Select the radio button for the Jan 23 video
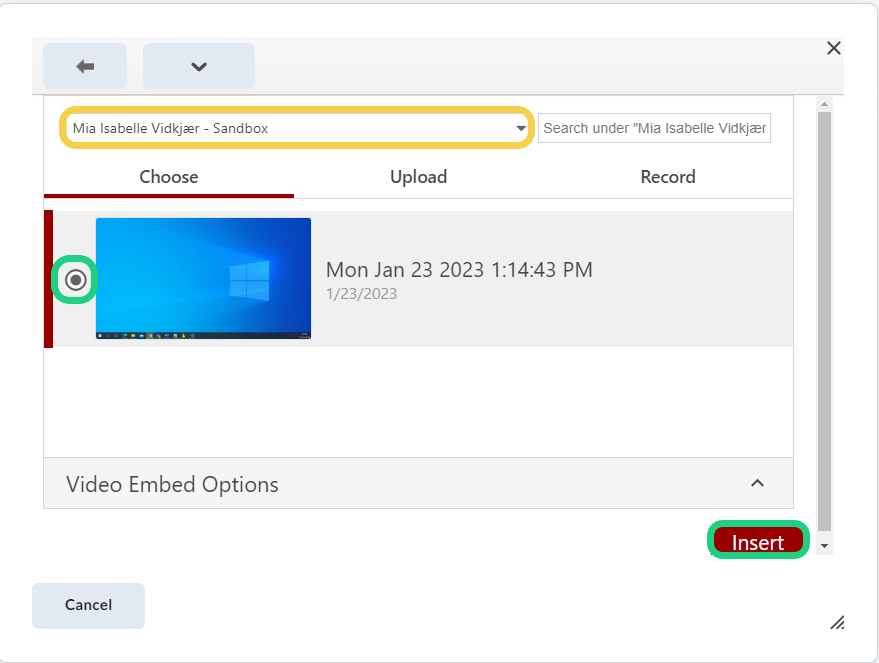Viewport: 879px width, 663px height. coord(74,280)
